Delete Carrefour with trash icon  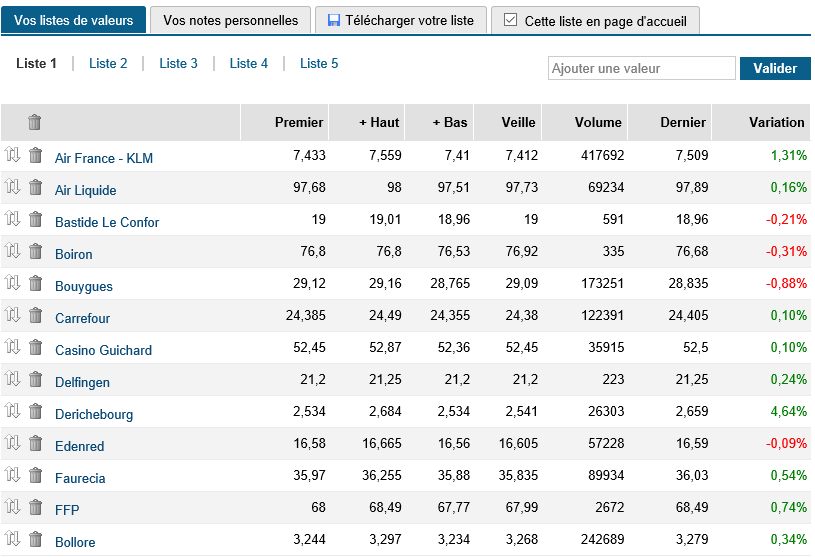pos(35,315)
